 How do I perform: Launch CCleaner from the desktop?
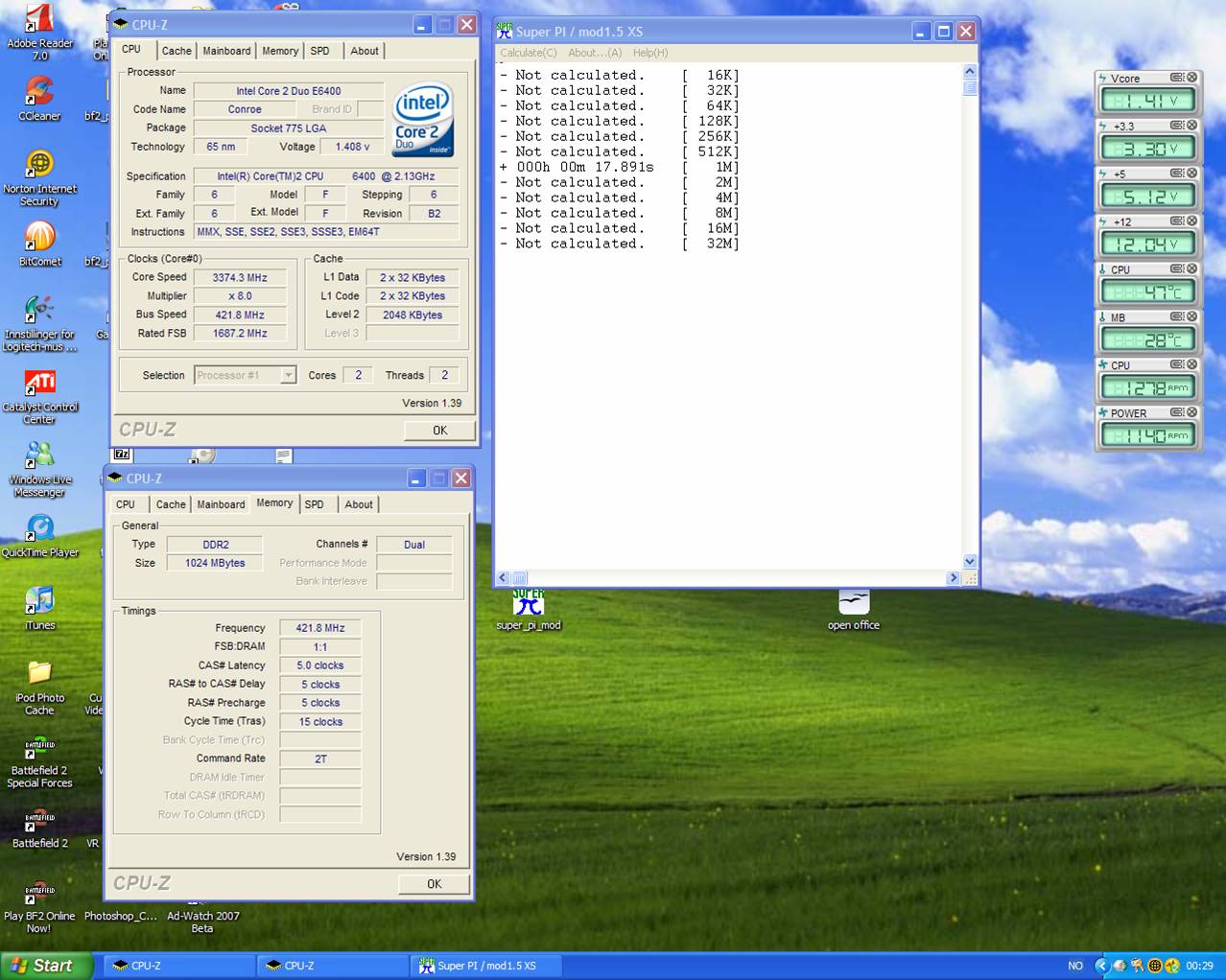[39, 98]
